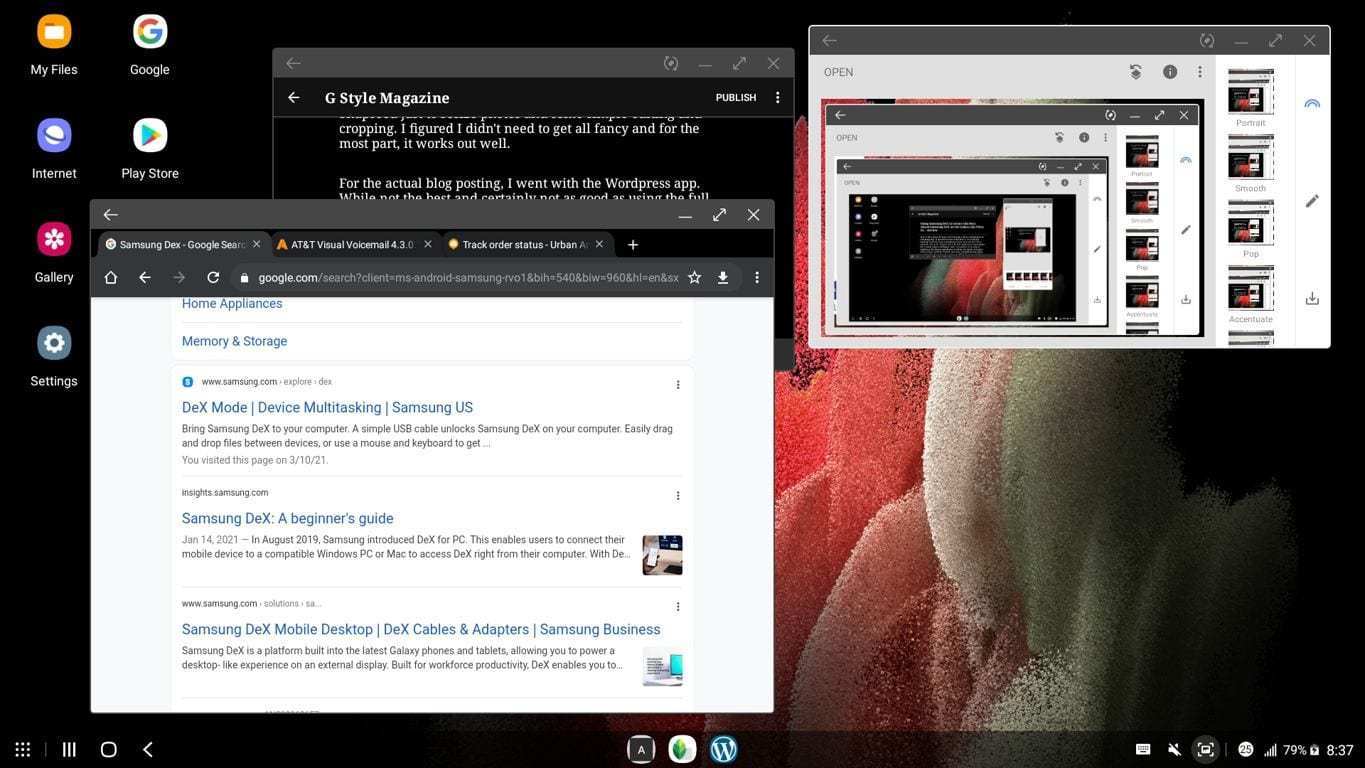Open options for the DeX beginner's guide result
This screenshot has width=1365, height=768.
point(678,496)
